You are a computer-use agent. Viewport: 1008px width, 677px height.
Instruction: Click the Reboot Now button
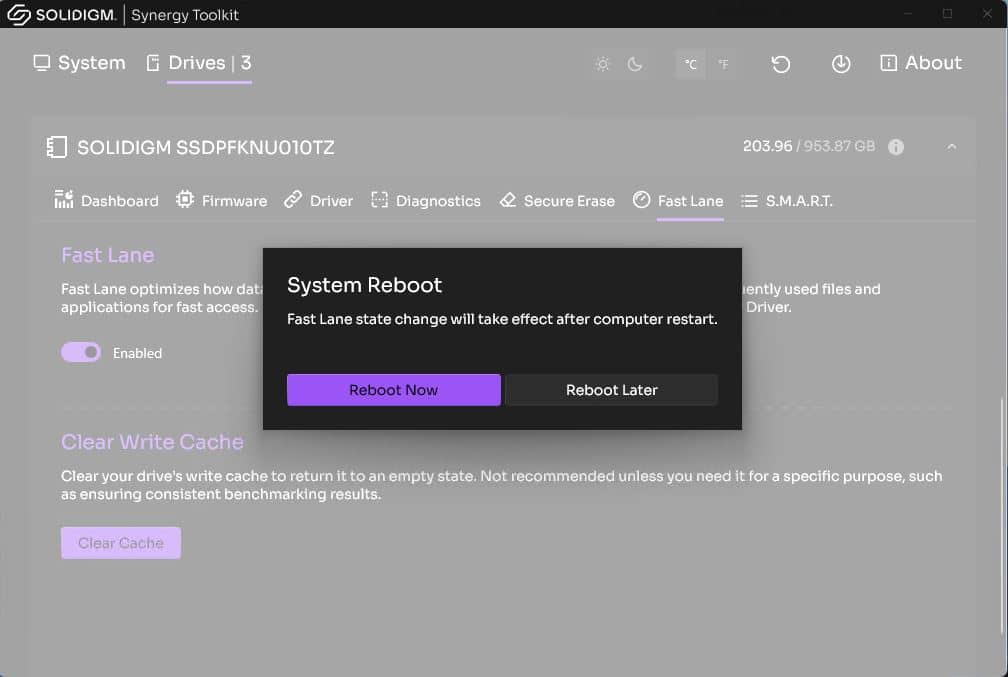(393, 390)
